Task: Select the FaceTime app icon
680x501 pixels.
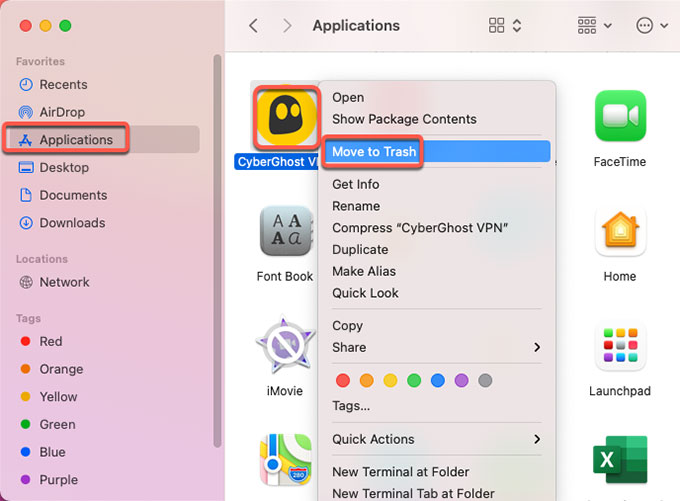Action: tap(620, 116)
